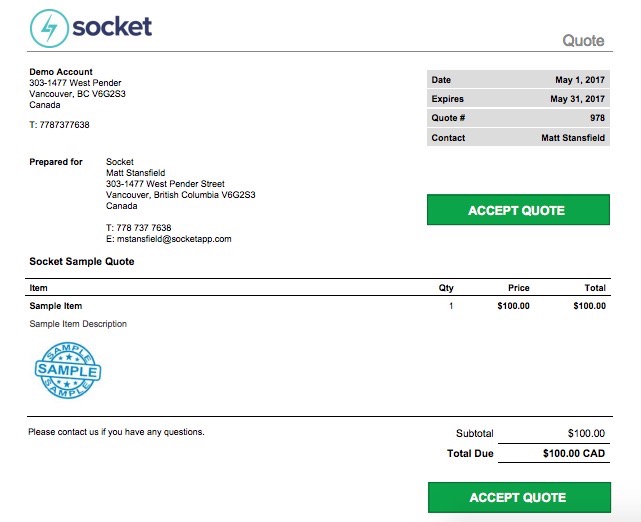Image resolution: width=641 pixels, height=522 pixels.
Task: Select the Date row showing May 1, 2017
Action: 518,79
